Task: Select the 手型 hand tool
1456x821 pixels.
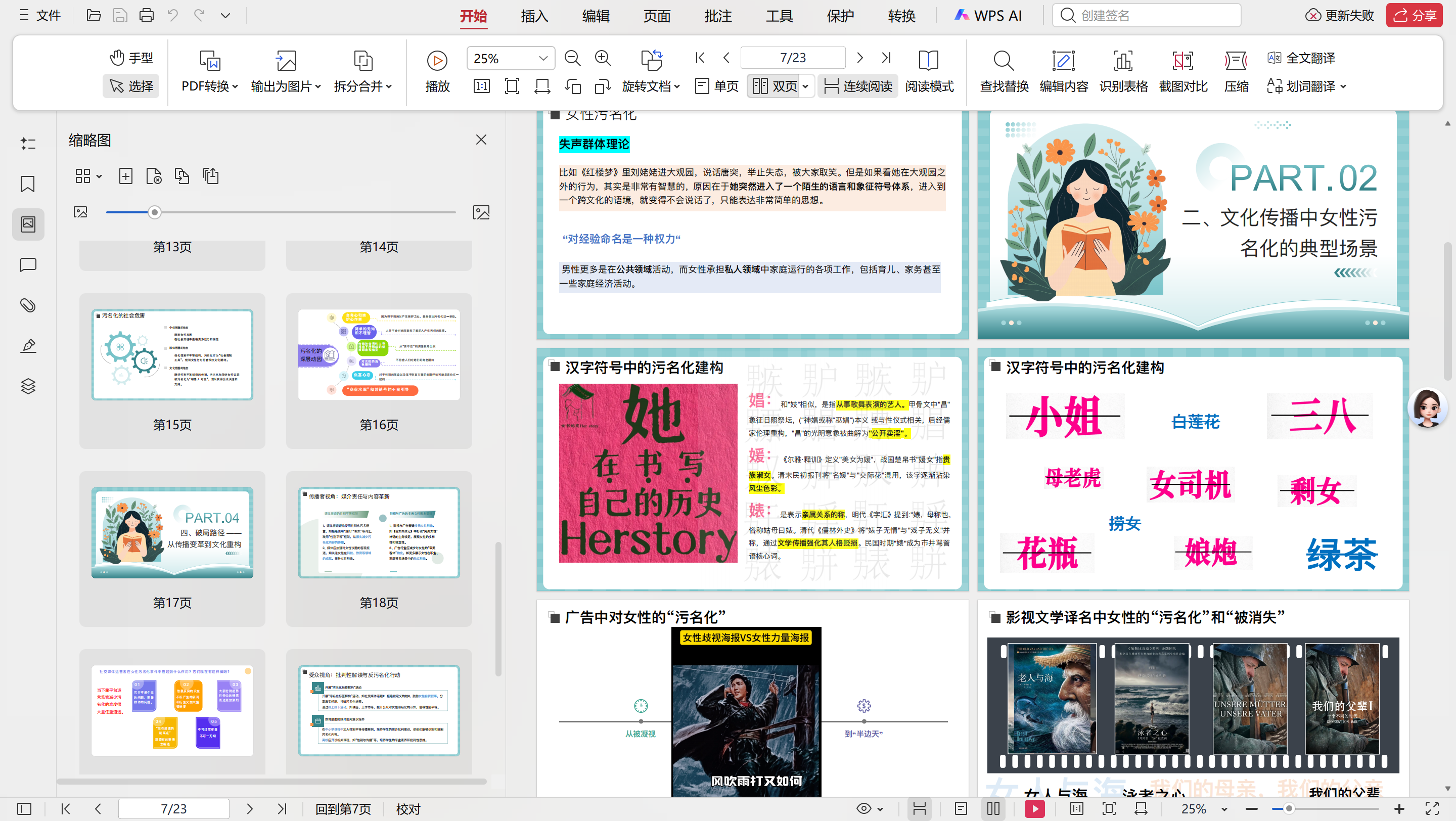Action: pos(130,57)
